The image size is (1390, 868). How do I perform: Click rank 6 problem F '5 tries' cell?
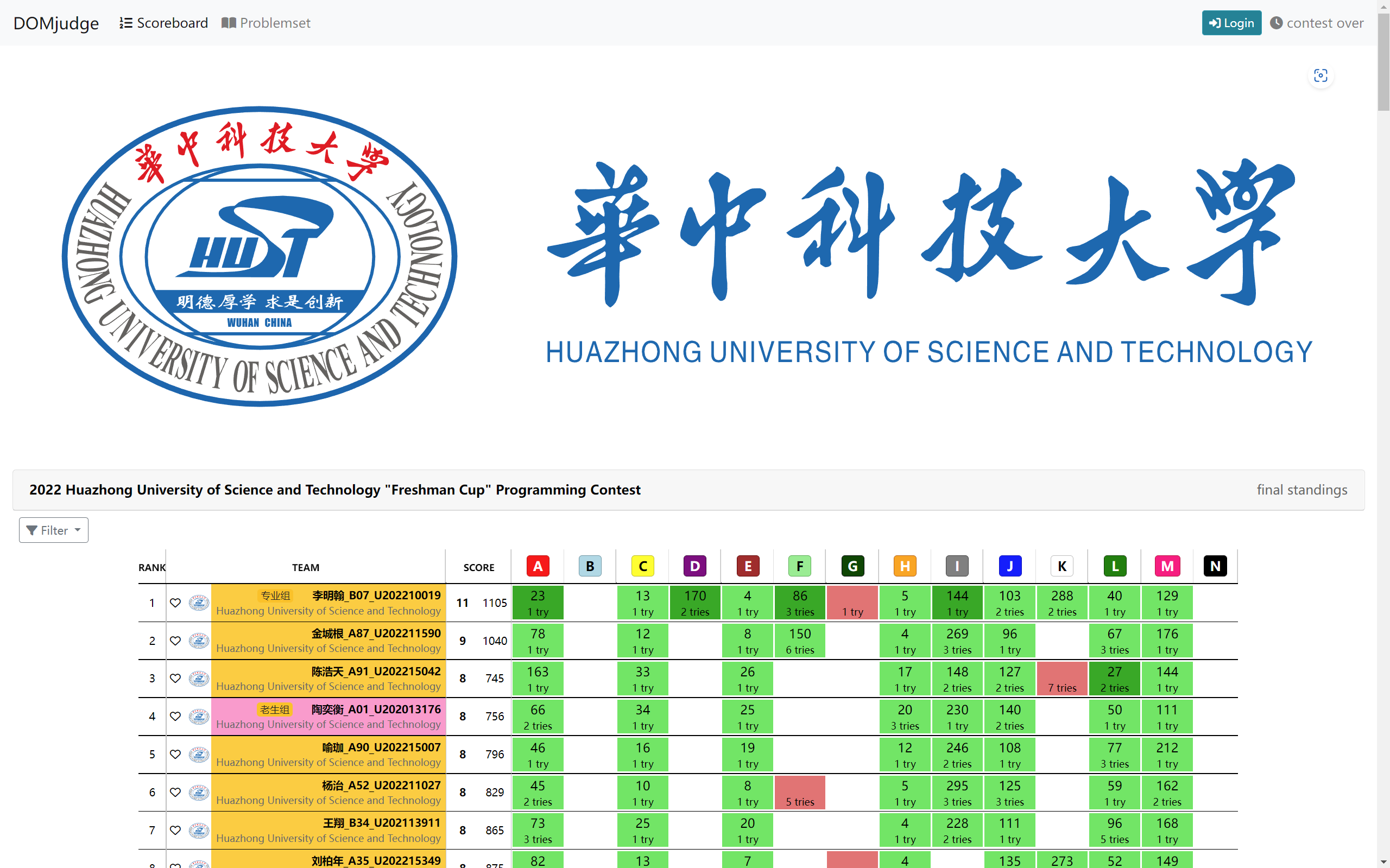point(800,792)
